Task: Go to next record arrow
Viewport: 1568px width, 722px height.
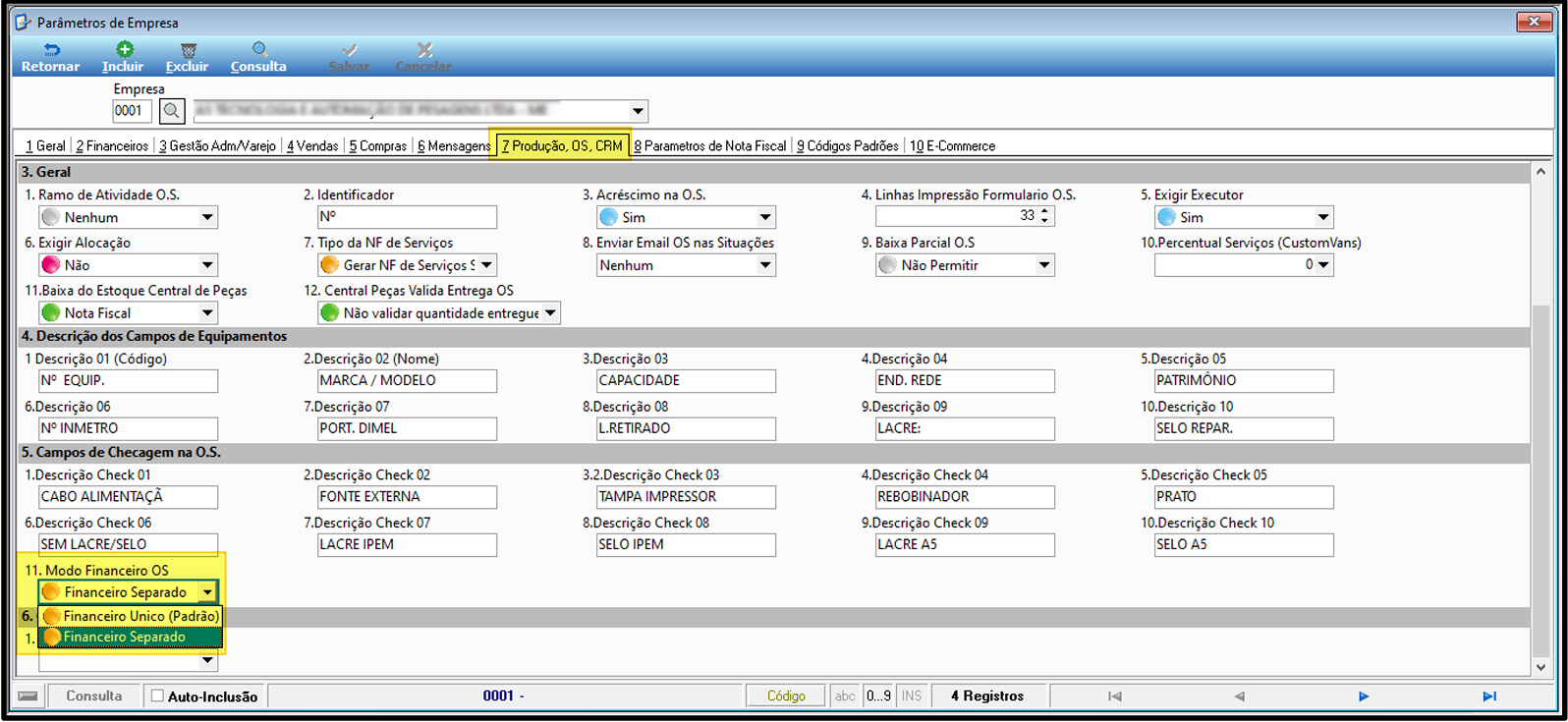Action: [1364, 696]
